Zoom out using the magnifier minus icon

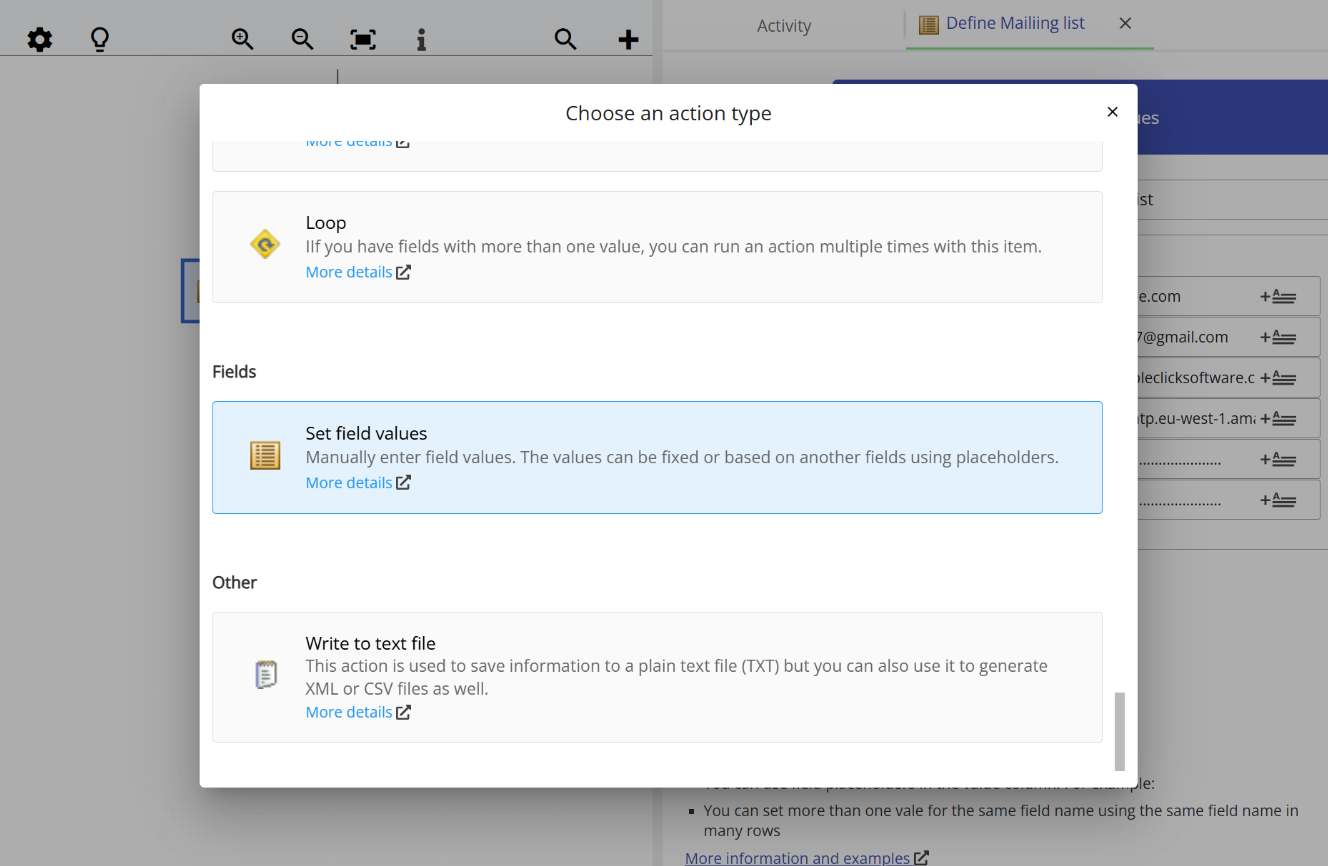coord(302,39)
